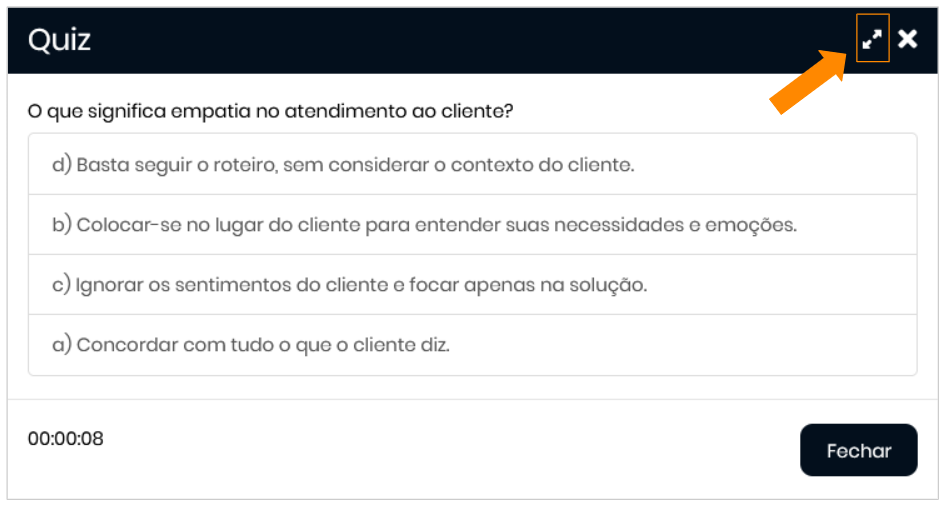Dismiss the dialog using the white X
The width and height of the screenshot is (945, 510).
click(x=907, y=39)
